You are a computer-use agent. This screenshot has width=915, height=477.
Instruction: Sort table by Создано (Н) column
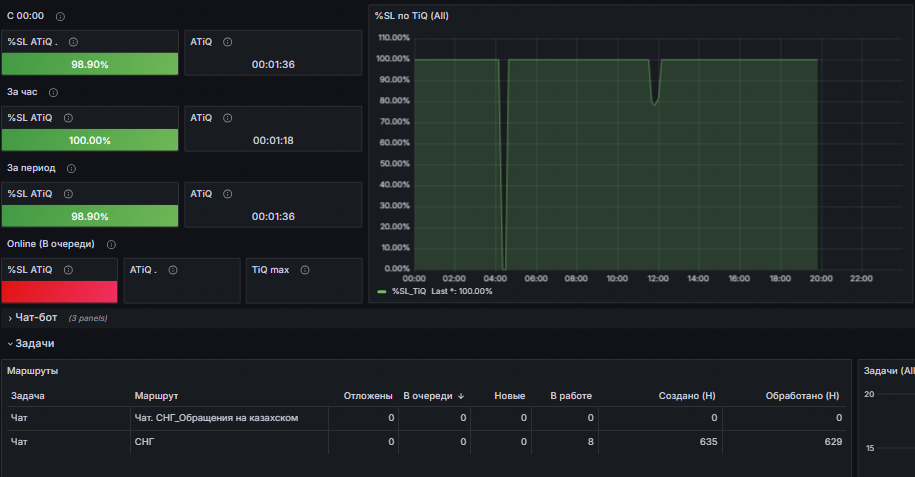coord(687,396)
